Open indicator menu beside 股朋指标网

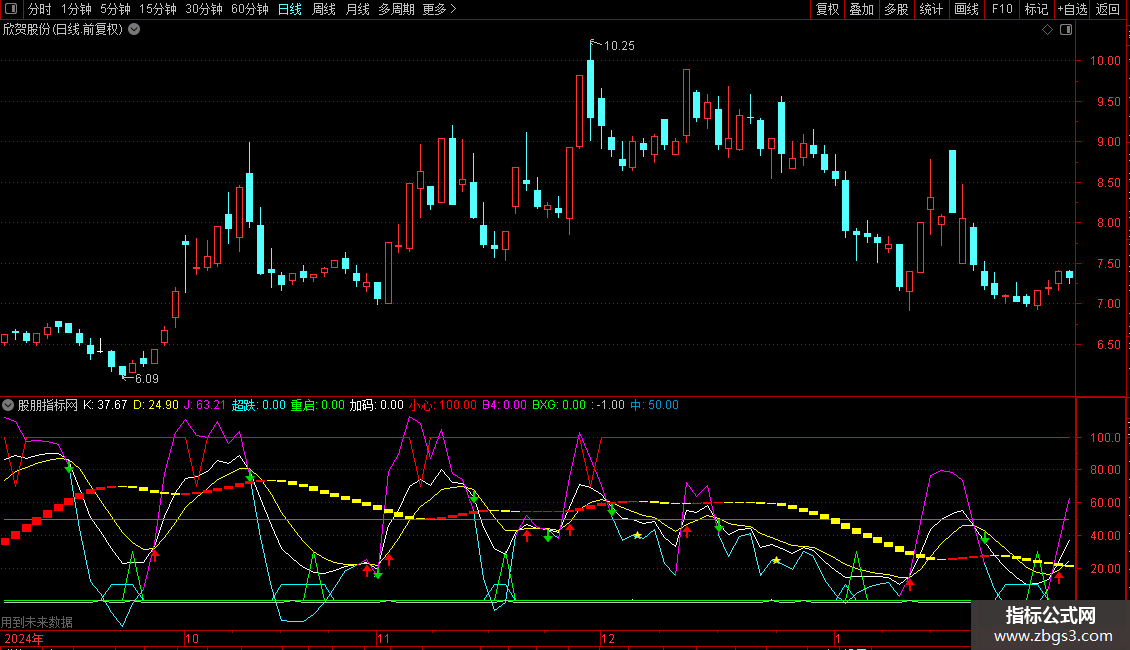click(x=8, y=405)
